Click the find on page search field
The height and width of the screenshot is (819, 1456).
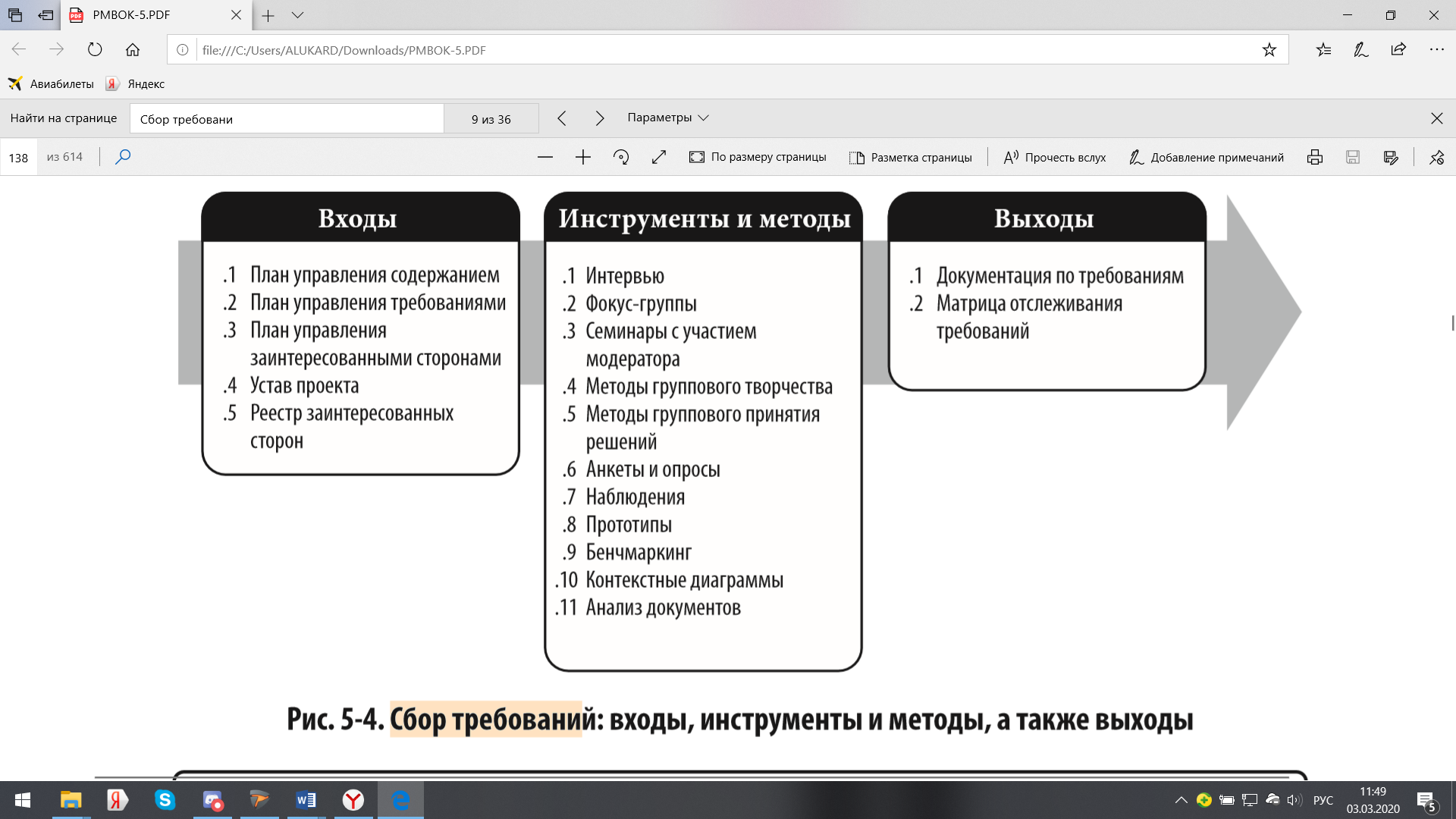point(287,119)
